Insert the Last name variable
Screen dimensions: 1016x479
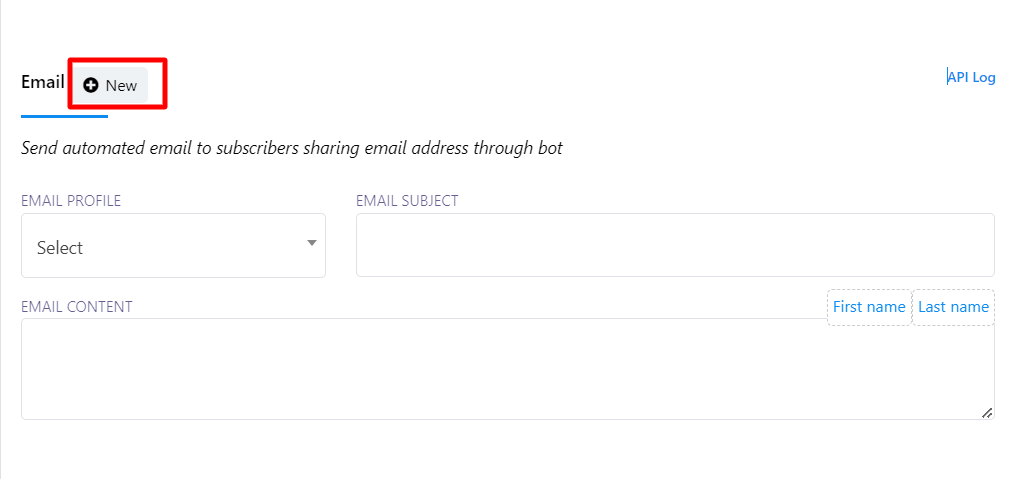(x=953, y=307)
